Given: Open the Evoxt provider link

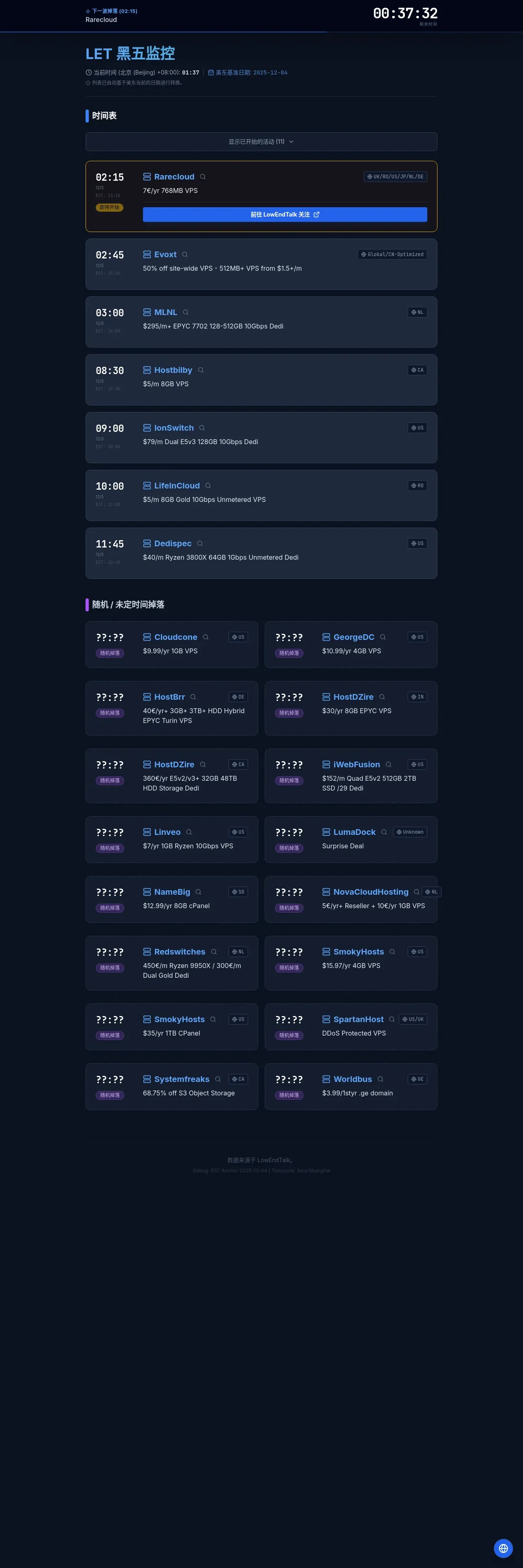Looking at the screenshot, I should [165, 254].
